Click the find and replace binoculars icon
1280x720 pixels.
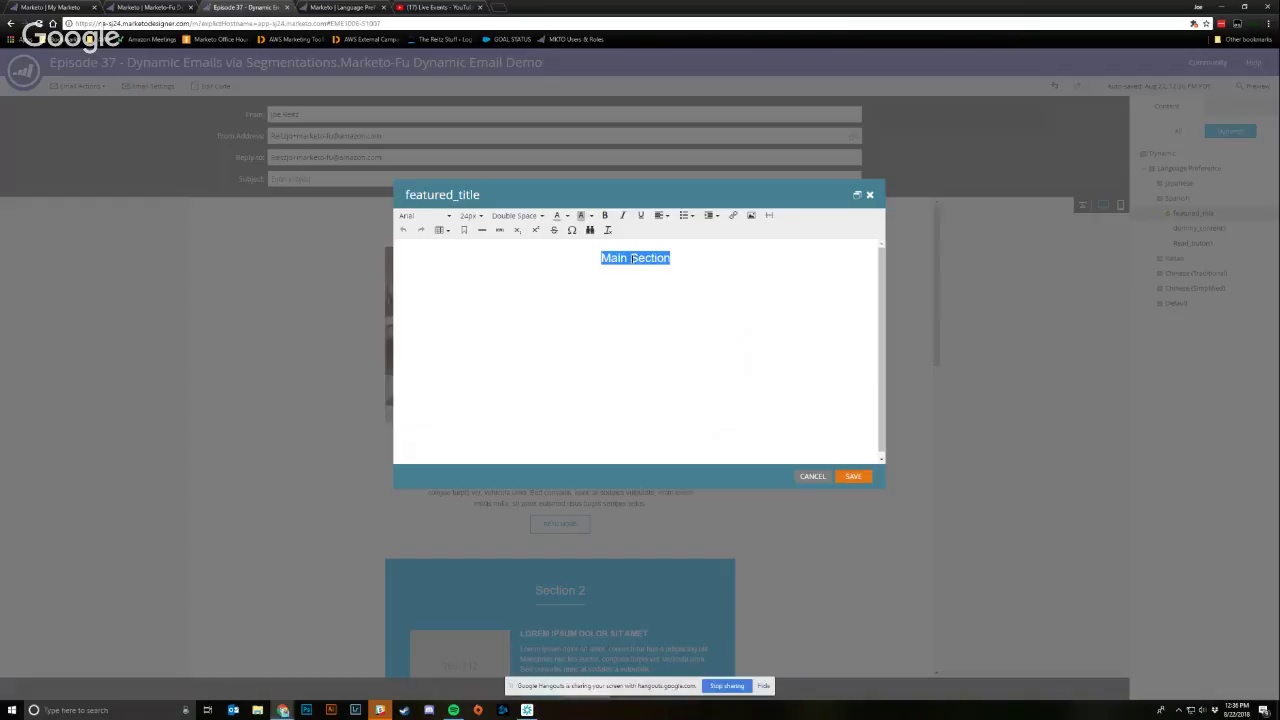pyautogui.click(x=590, y=230)
